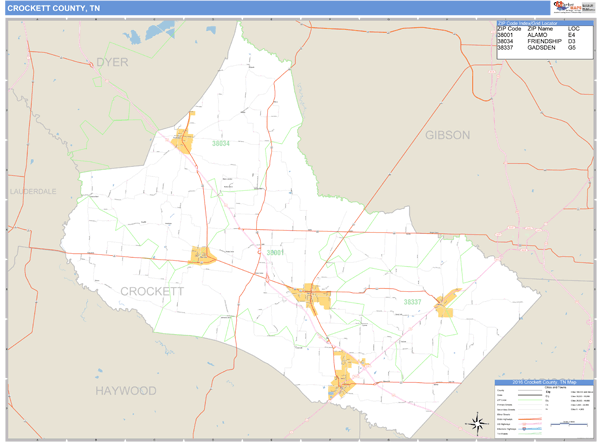Select '38001' in the ZIP index table
The width and height of the screenshot is (600, 442).
505,35
